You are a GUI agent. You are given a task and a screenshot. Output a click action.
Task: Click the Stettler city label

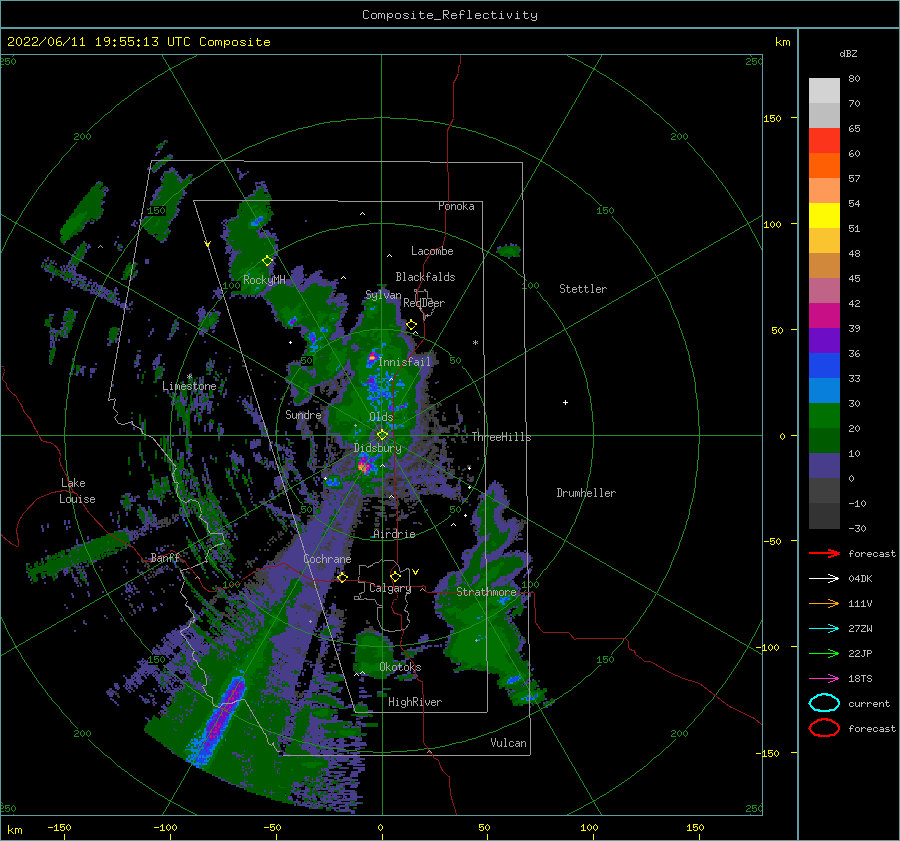(583, 289)
